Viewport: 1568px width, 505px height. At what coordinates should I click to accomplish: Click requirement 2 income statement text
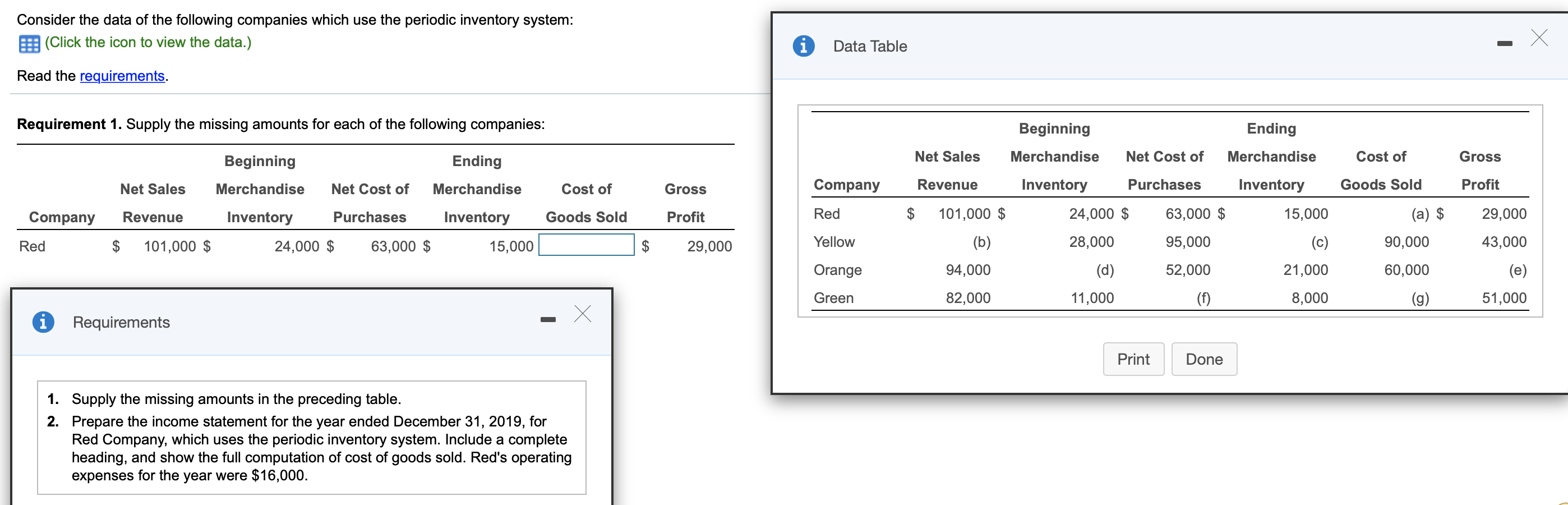[x=321, y=448]
